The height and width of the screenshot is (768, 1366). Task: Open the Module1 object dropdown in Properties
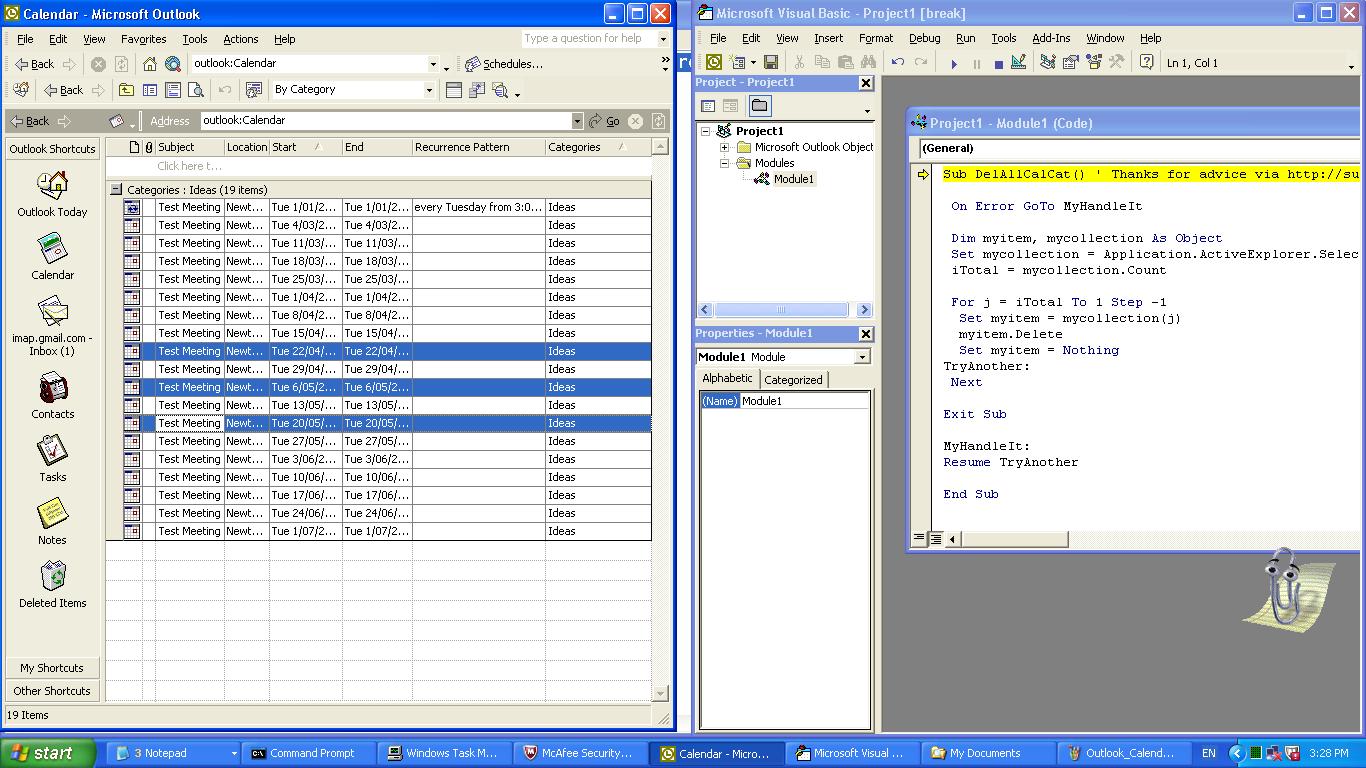tap(861, 357)
